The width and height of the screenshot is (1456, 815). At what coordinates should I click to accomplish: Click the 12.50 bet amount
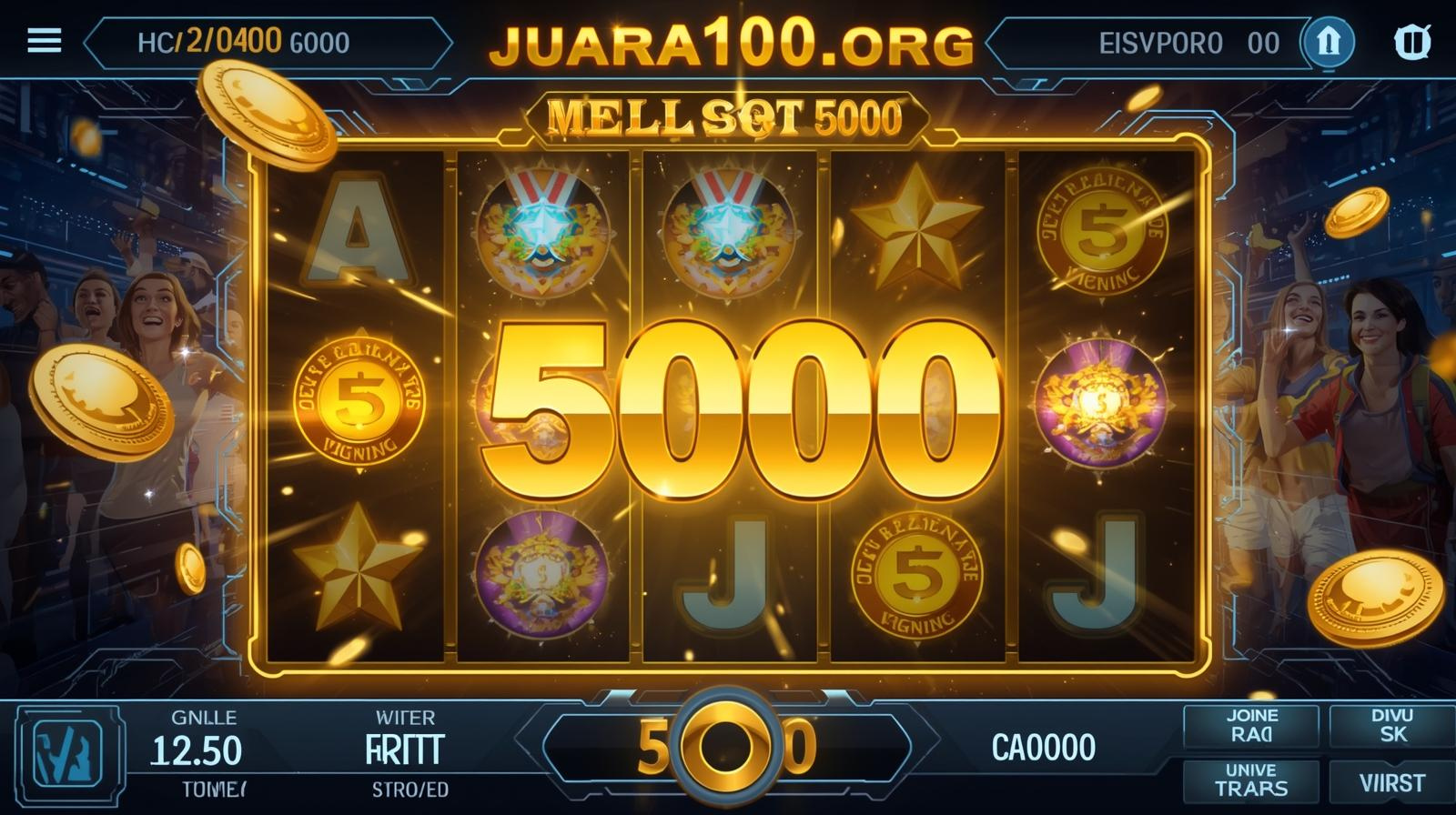point(196,751)
